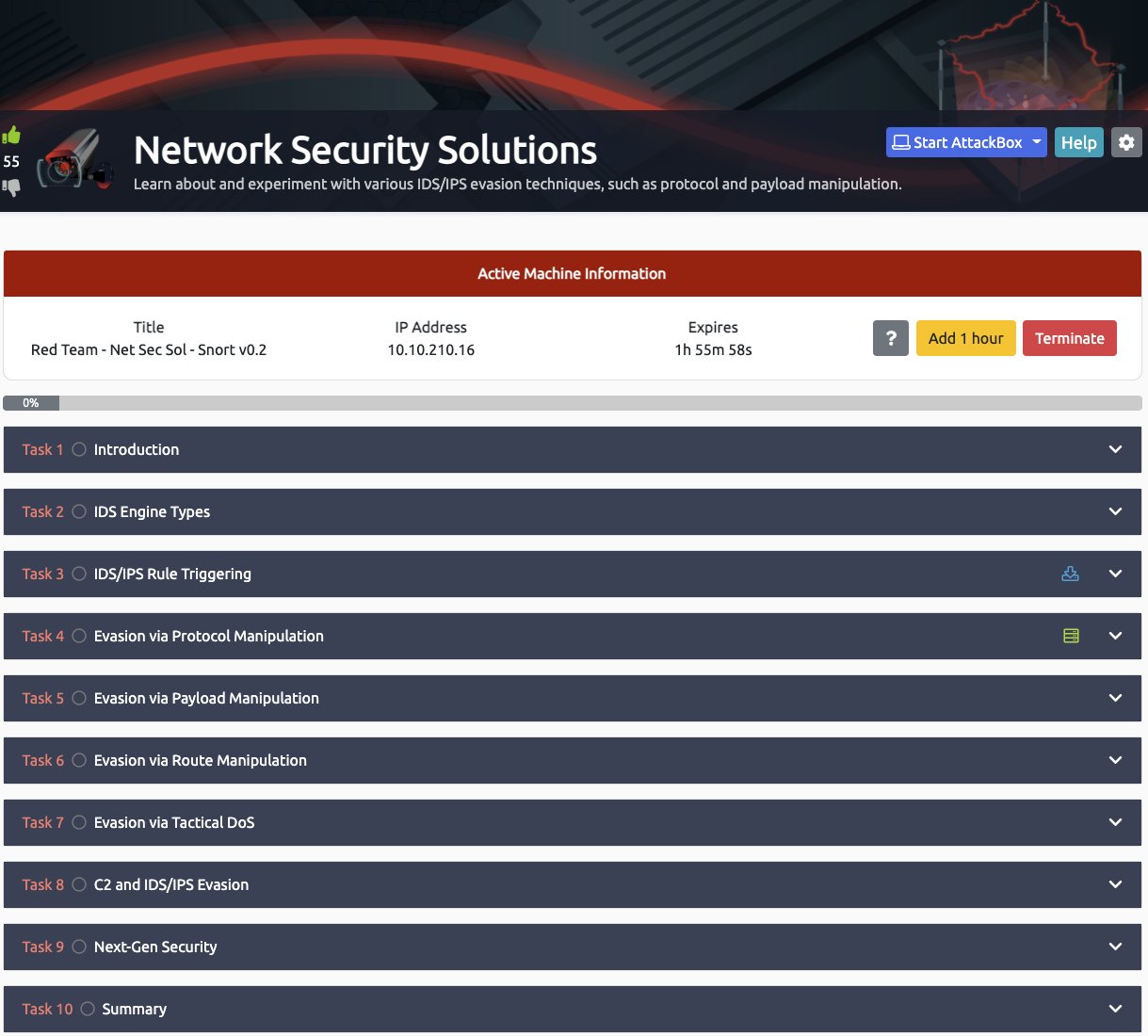Open the Help panel

click(x=1079, y=142)
